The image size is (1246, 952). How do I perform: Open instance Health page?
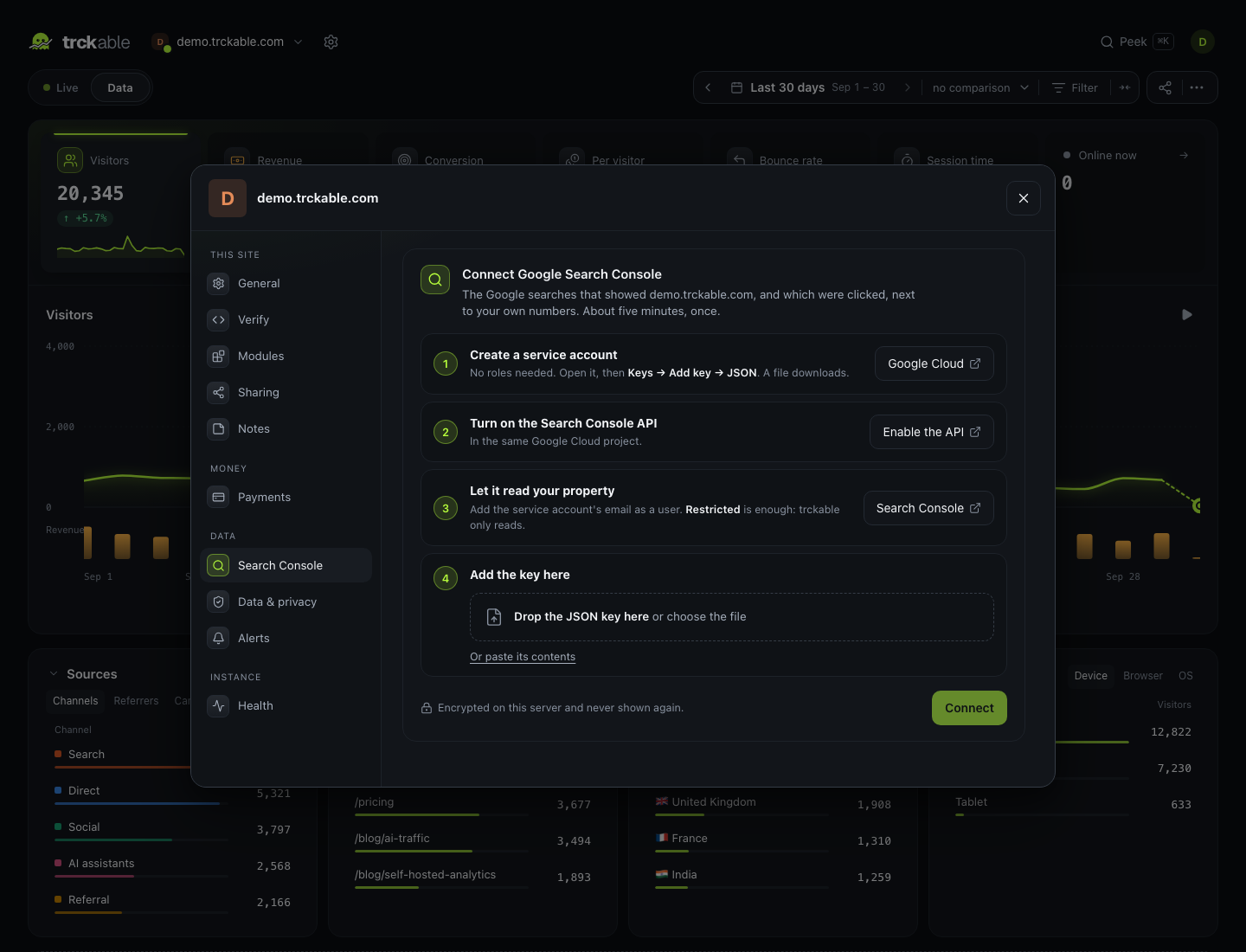coord(286,705)
